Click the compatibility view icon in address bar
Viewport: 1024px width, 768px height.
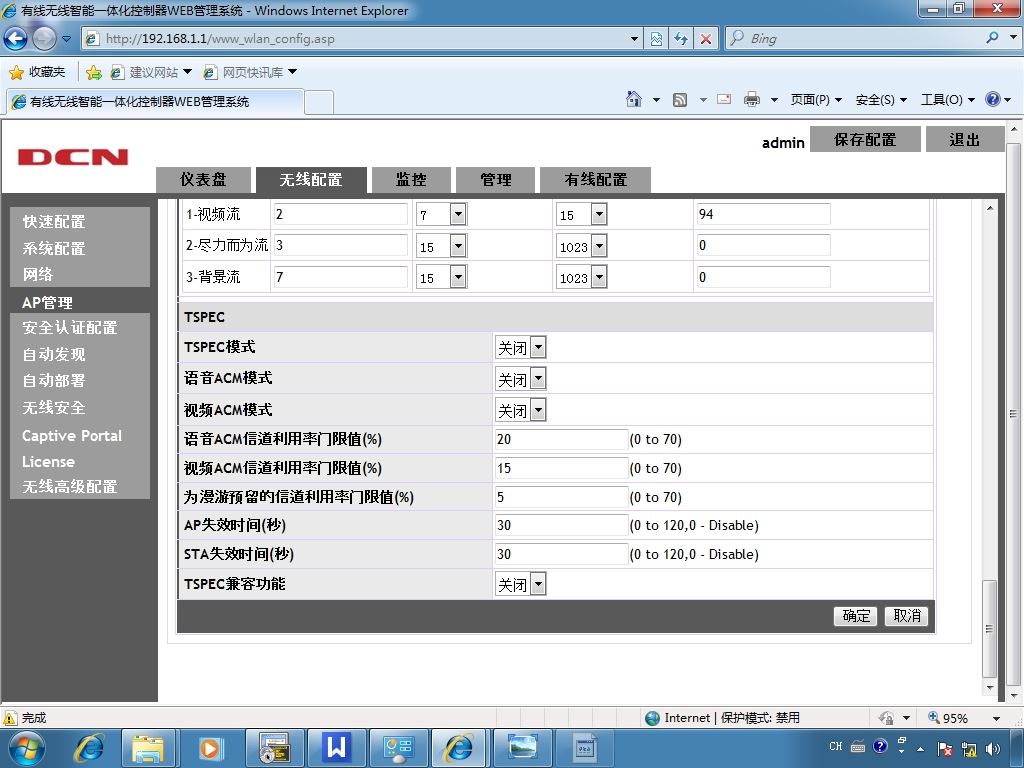(x=656, y=39)
